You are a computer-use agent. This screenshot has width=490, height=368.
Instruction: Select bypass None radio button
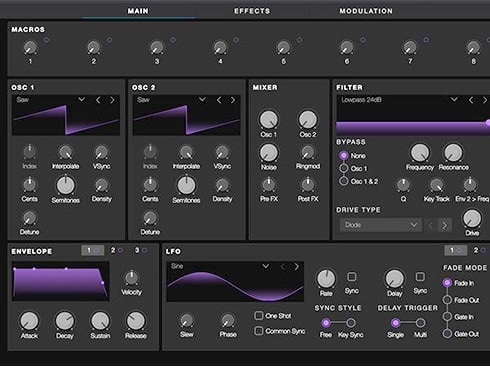point(343,155)
